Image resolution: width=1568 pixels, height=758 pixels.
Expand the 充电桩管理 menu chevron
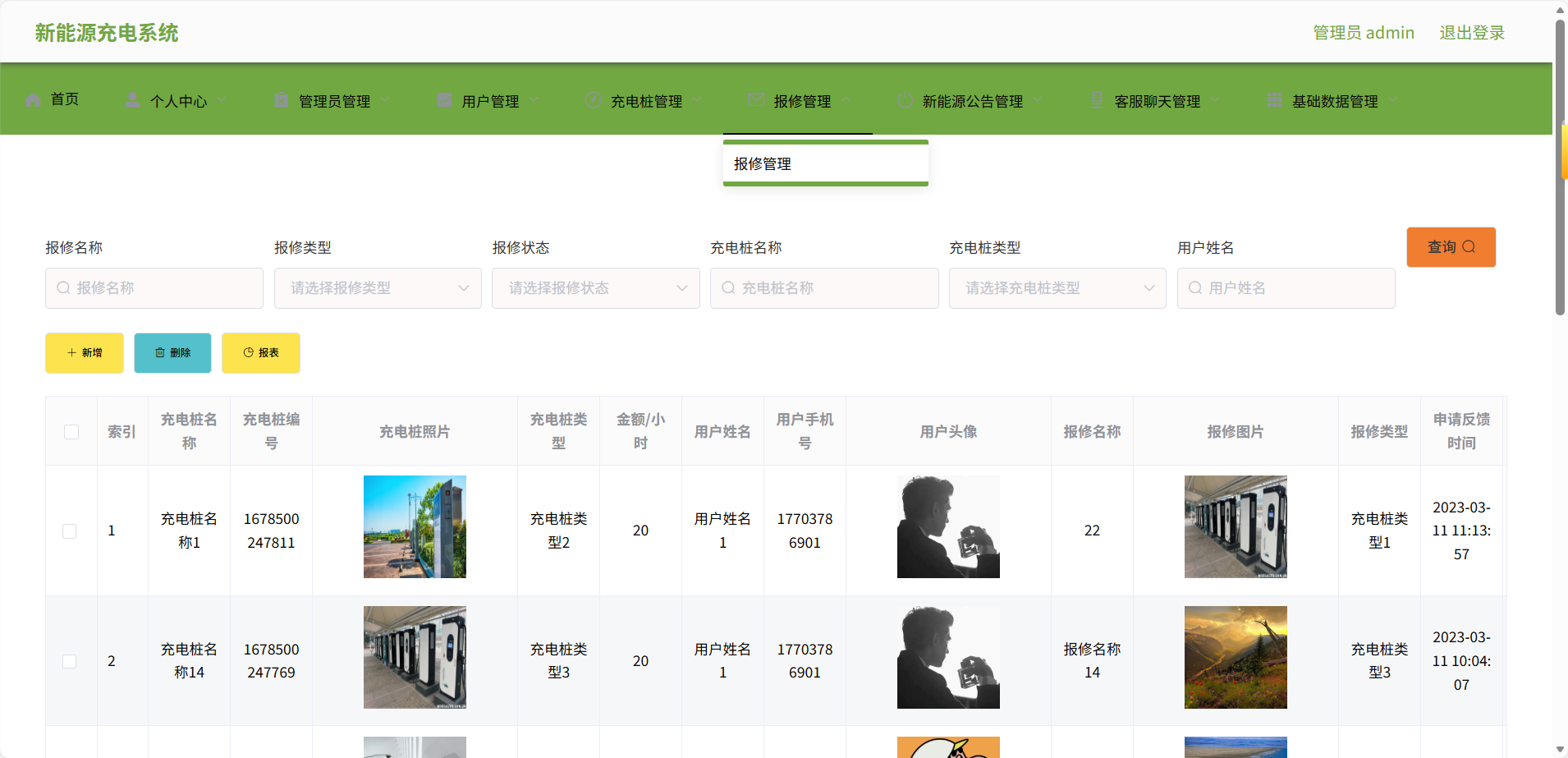coord(697,100)
